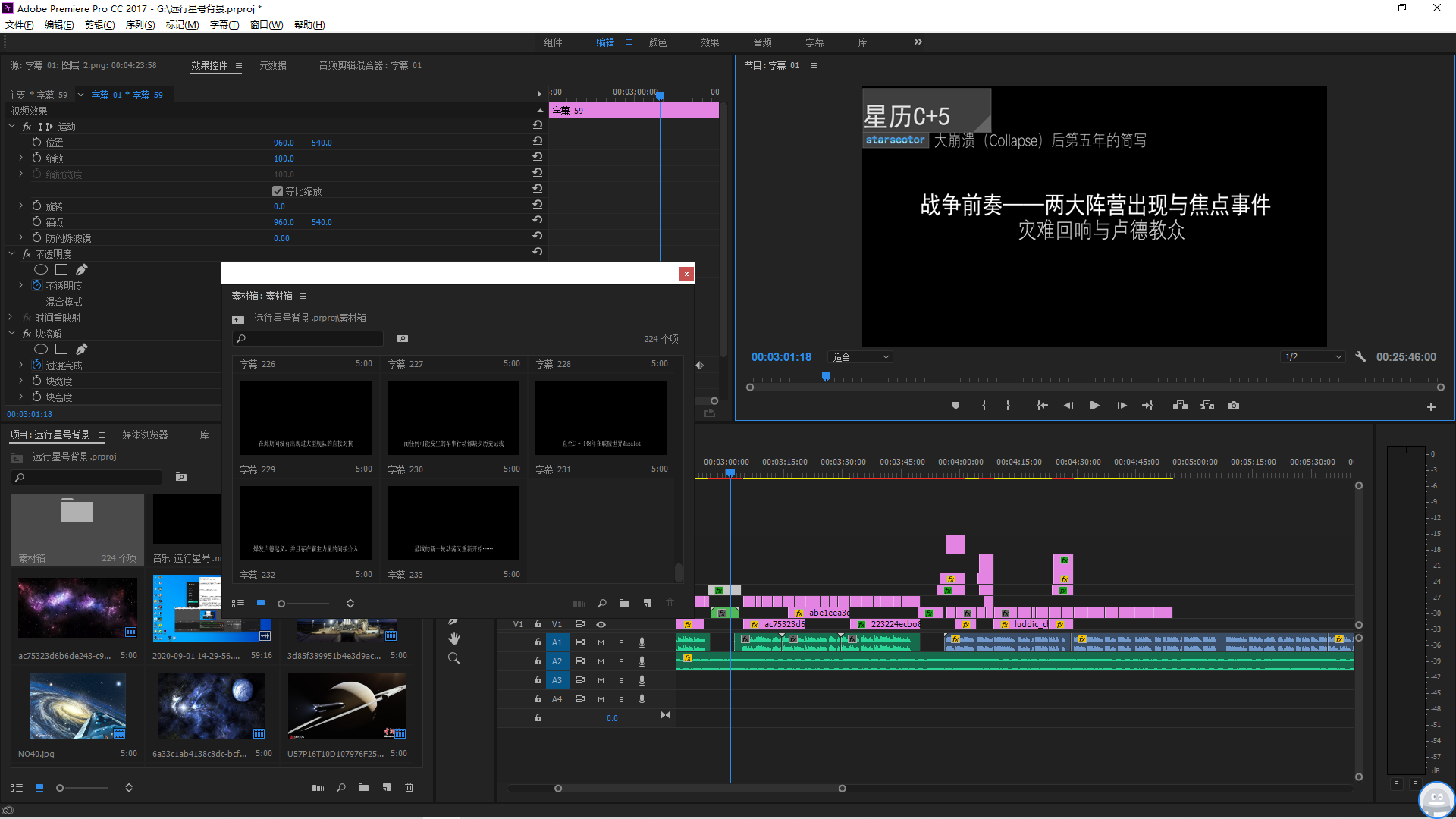1456x819 pixels.
Task: Switch floating bin panel to icon view
Action: [261, 604]
